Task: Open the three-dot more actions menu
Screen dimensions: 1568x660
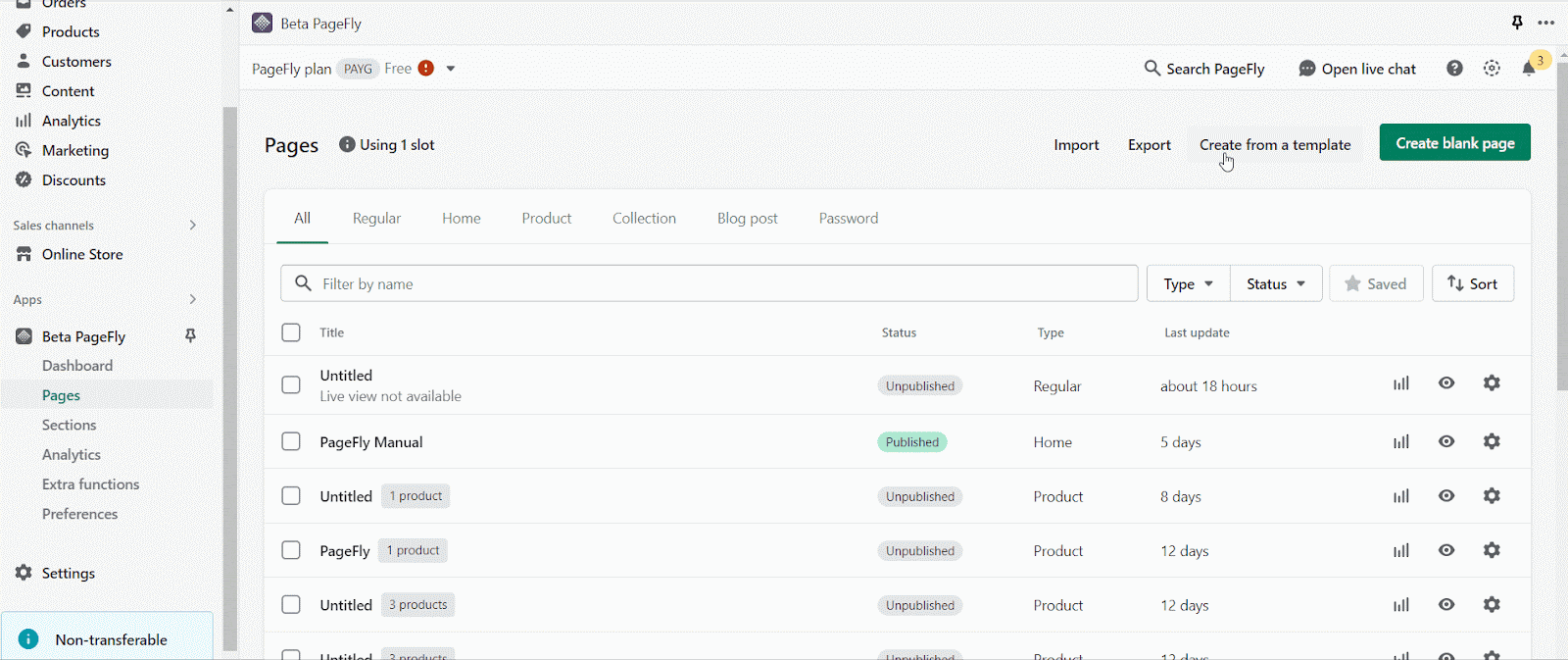Action: tap(1546, 23)
